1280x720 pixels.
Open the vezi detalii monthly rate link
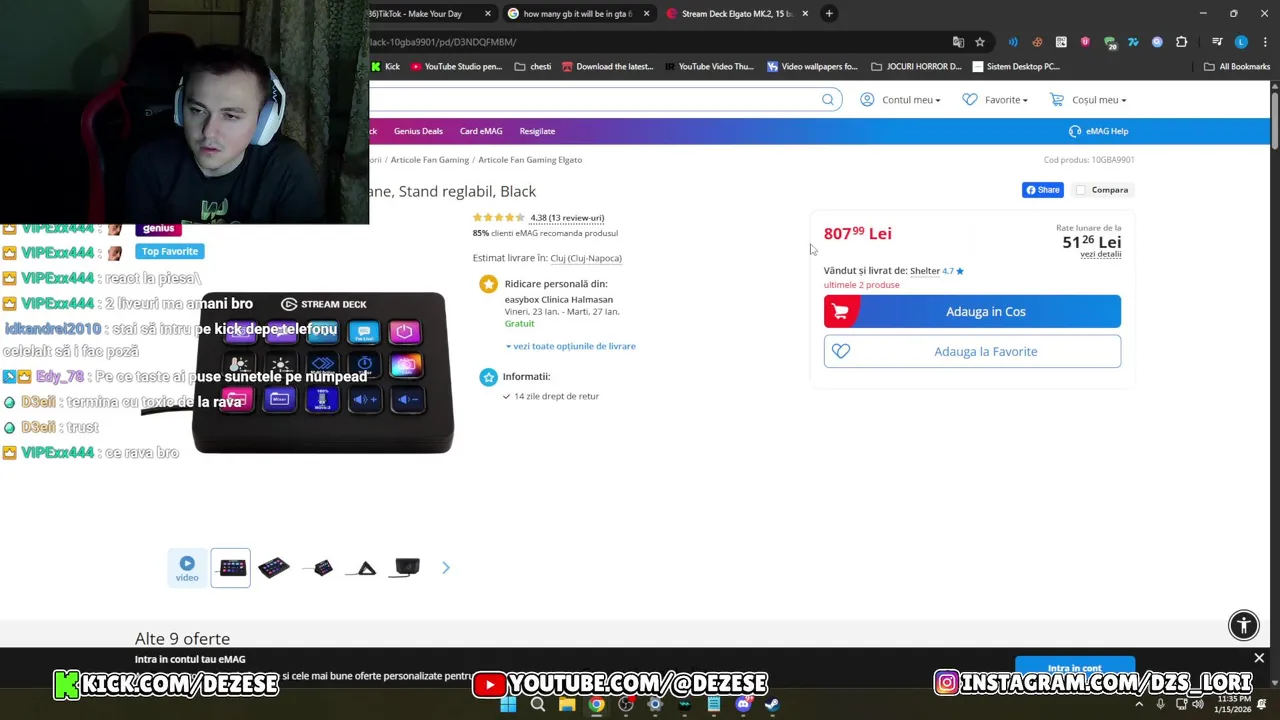(x=1100, y=254)
